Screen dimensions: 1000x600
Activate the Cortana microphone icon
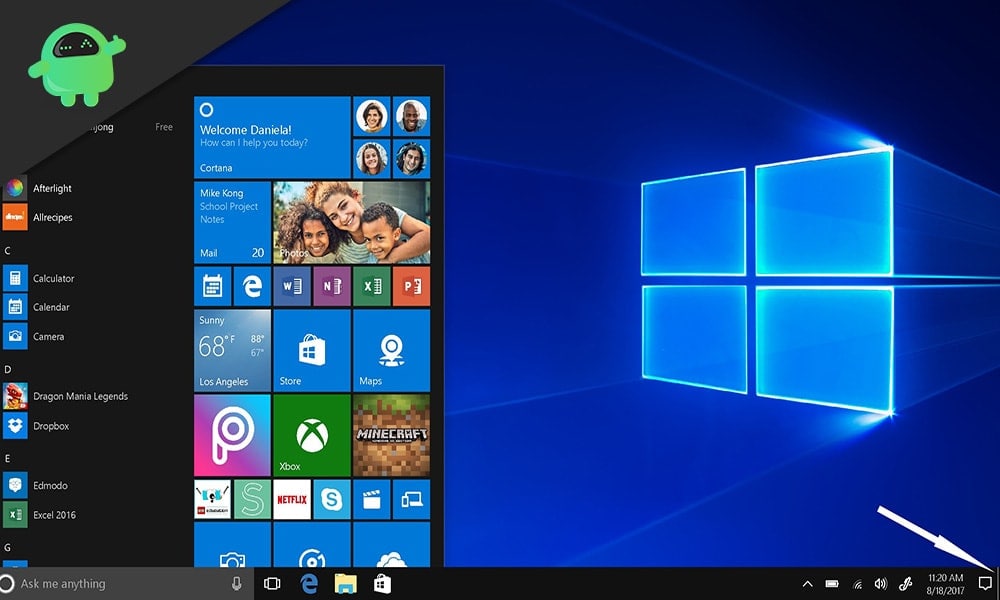point(237,583)
